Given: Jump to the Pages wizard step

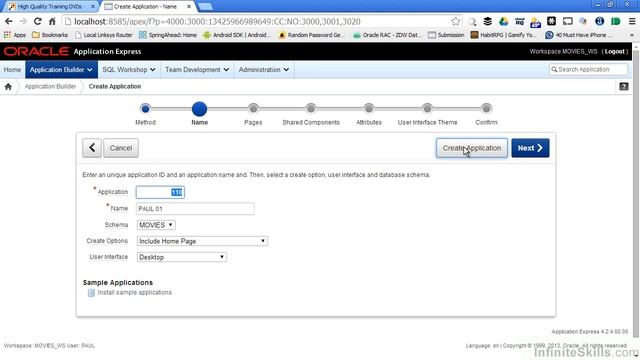Looking at the screenshot, I should [x=253, y=109].
